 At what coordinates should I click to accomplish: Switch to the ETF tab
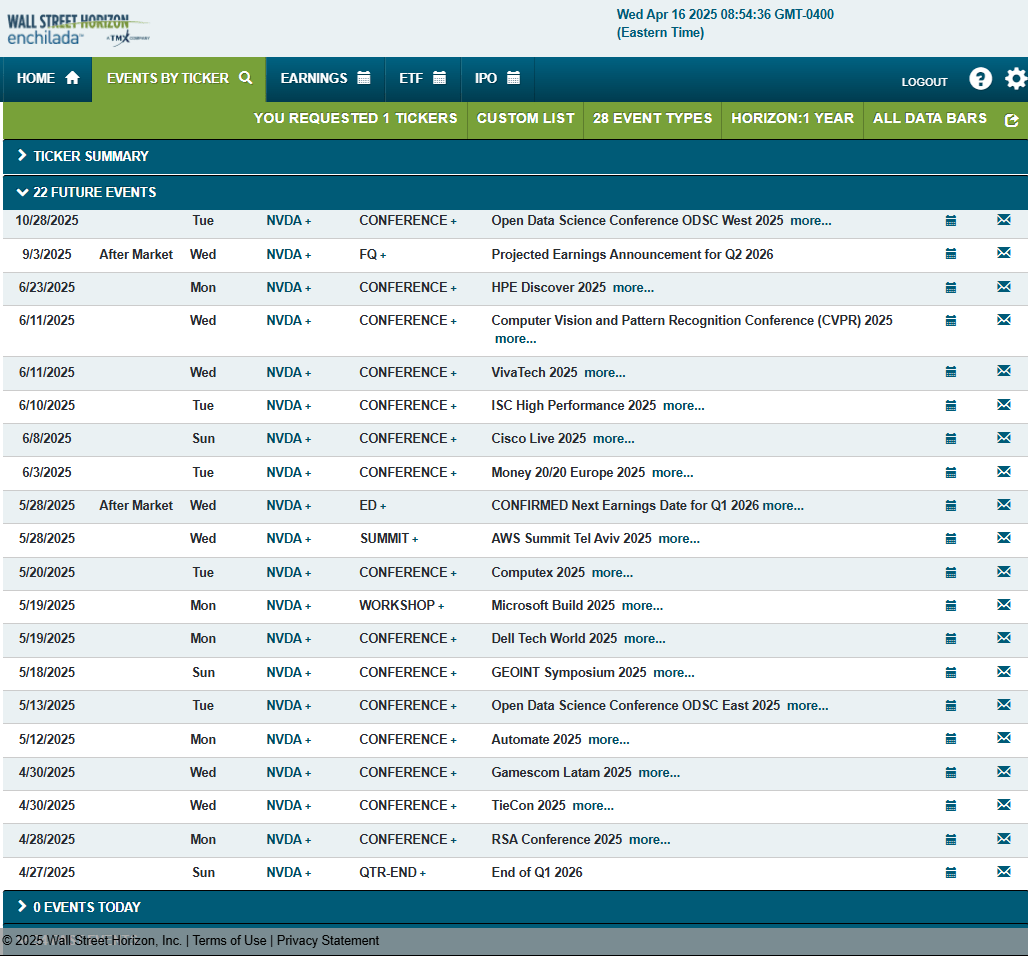click(422, 78)
